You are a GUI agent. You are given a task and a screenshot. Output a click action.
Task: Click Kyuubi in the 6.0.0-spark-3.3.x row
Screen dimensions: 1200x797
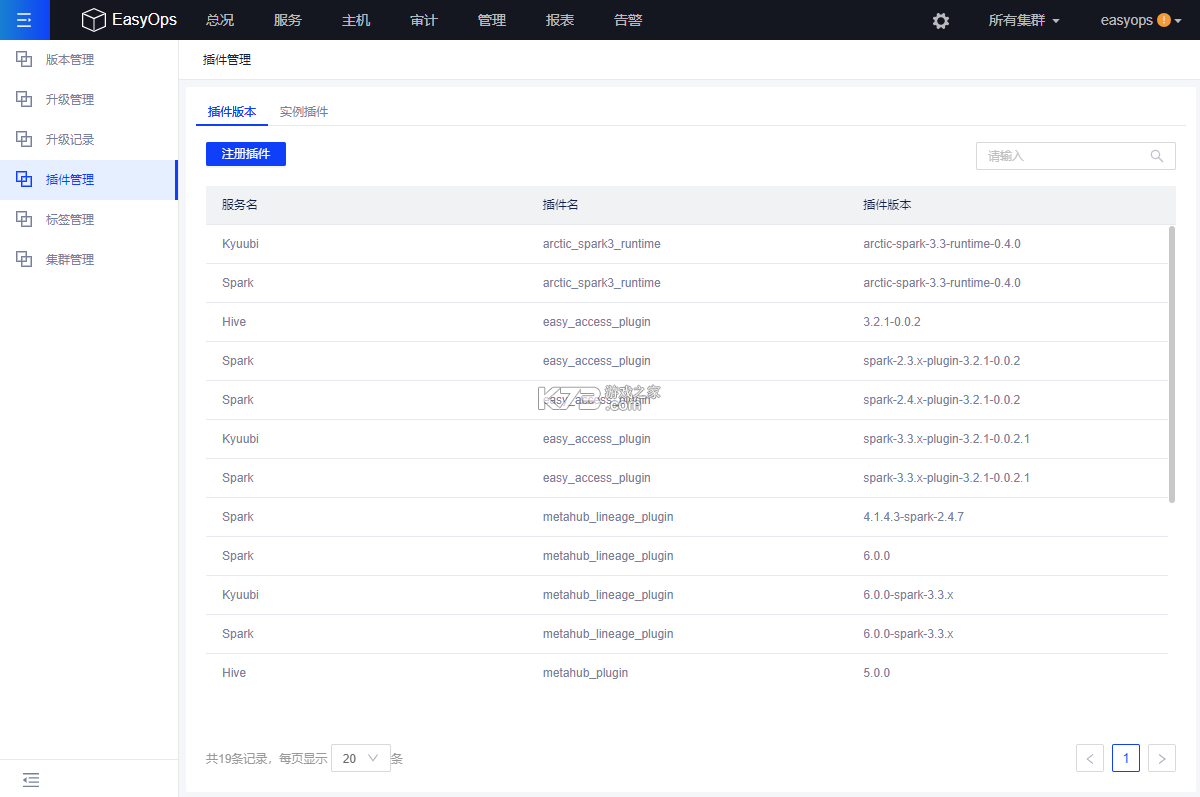tap(240, 595)
